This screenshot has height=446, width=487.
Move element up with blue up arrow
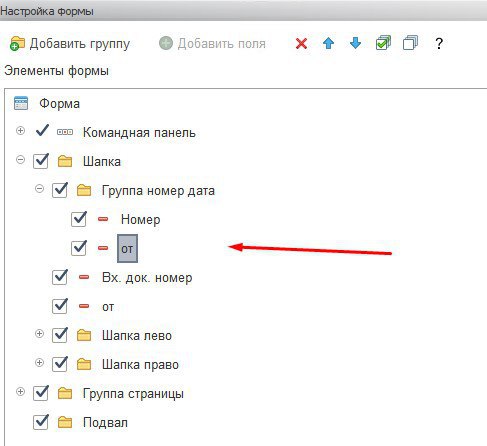click(x=329, y=43)
